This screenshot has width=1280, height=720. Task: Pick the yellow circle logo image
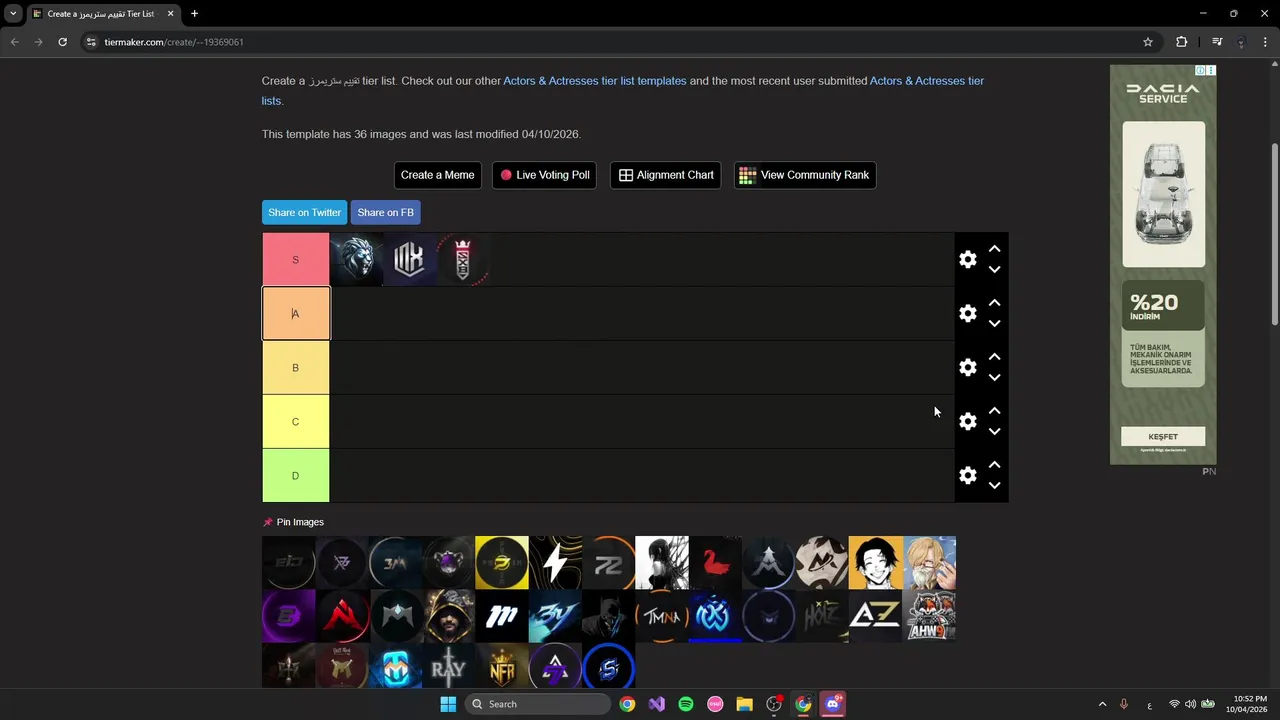tap(502, 563)
